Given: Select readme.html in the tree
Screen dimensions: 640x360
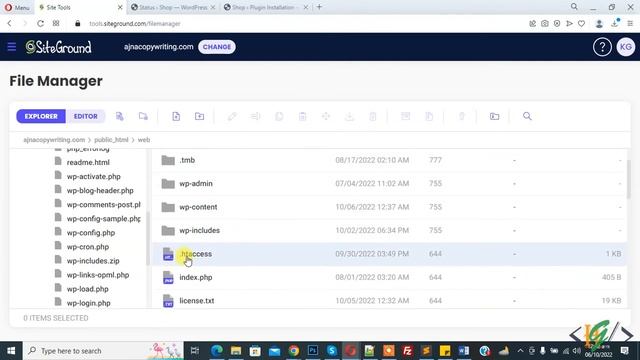Looking at the screenshot, I should click(x=88, y=162).
